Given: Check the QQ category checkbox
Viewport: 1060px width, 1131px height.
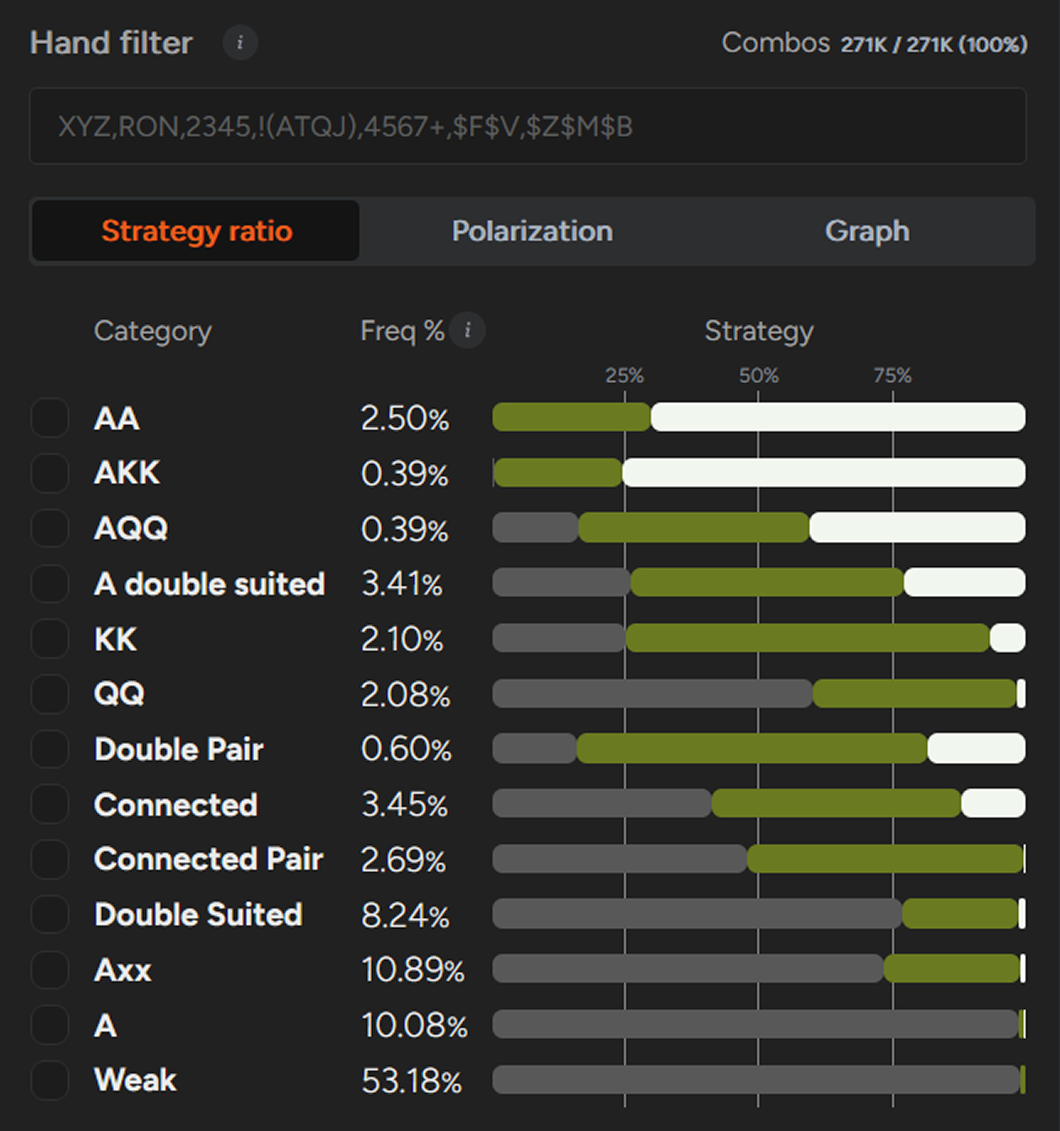Looking at the screenshot, I should point(50,694).
